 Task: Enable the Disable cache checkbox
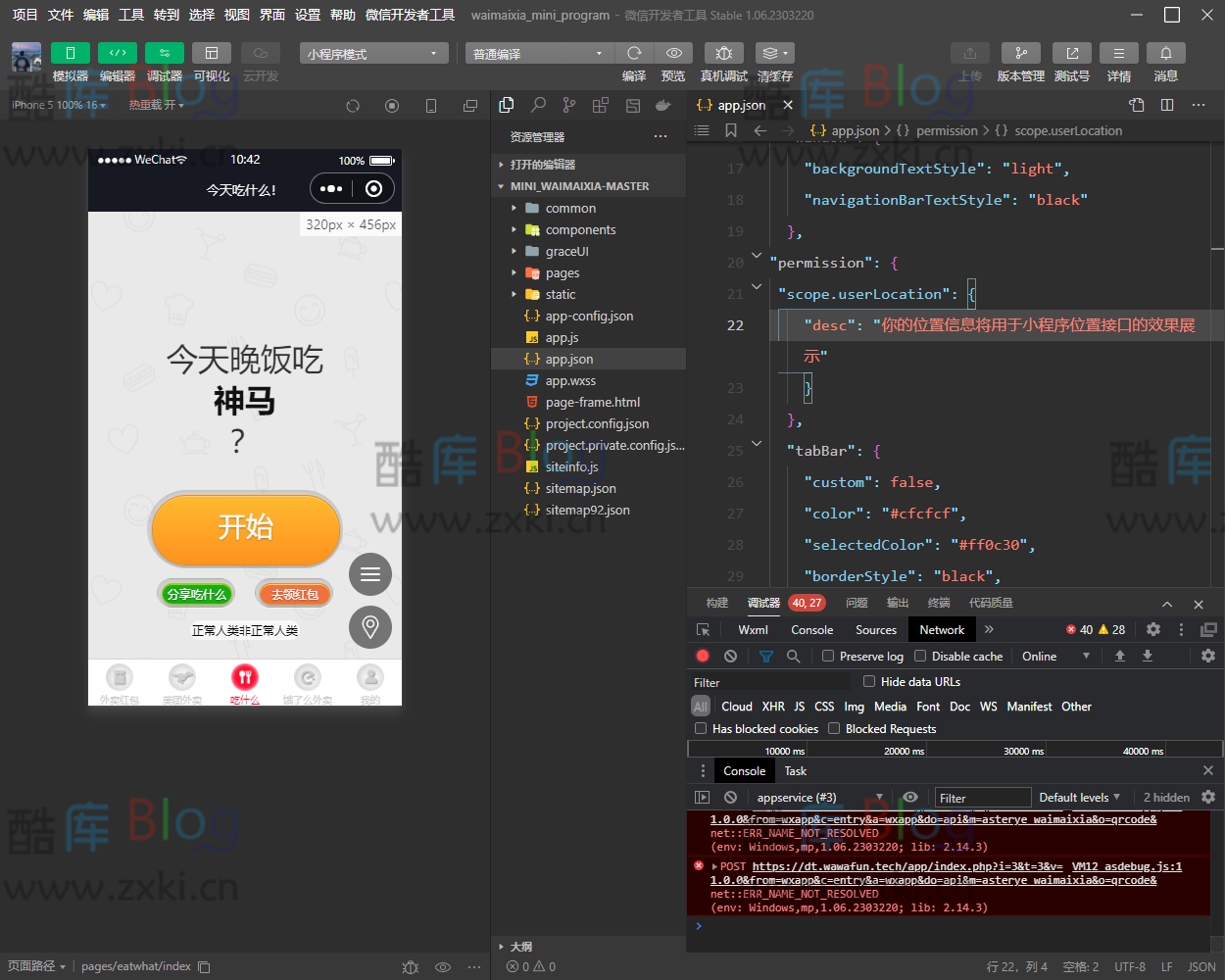point(920,656)
